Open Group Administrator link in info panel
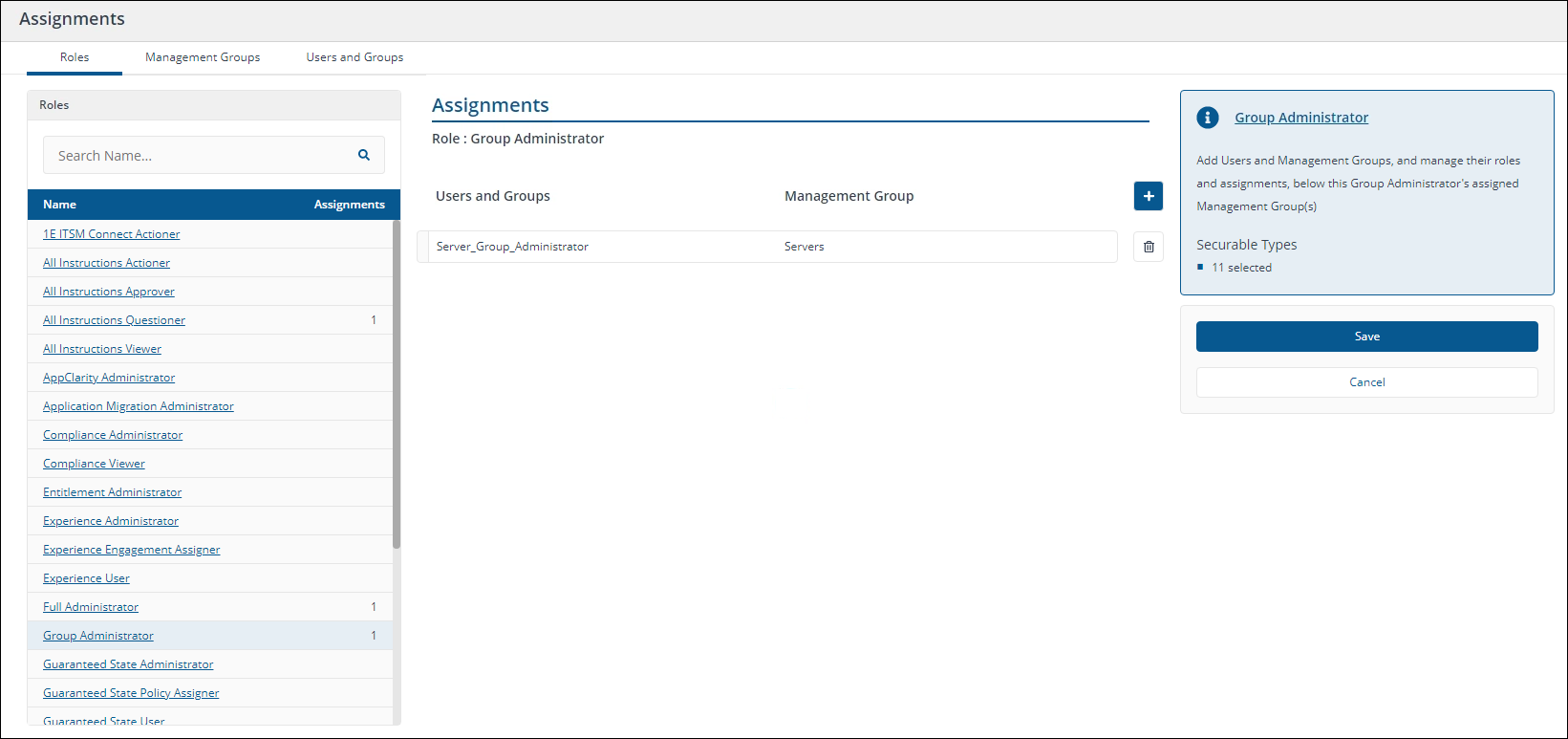The height and width of the screenshot is (739, 1568). click(x=1301, y=118)
